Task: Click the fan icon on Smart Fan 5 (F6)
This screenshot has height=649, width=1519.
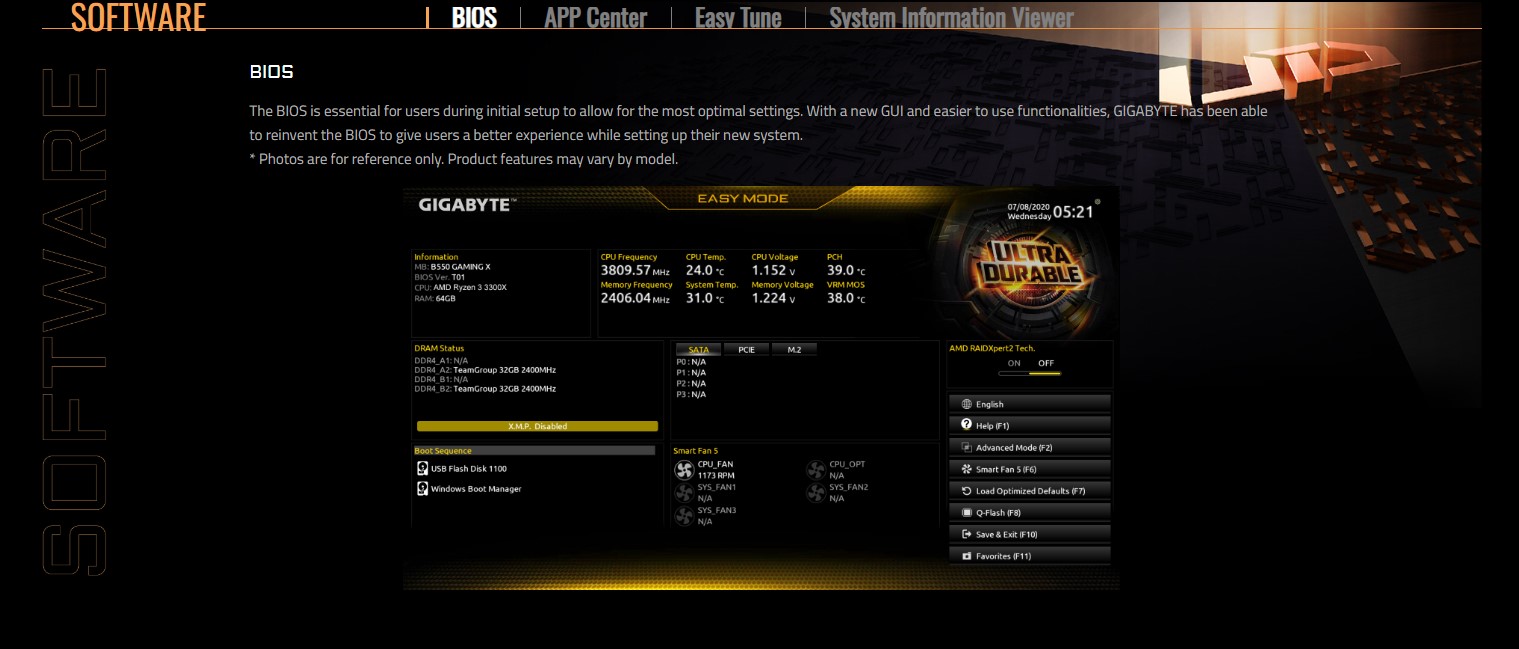Action: (x=966, y=469)
